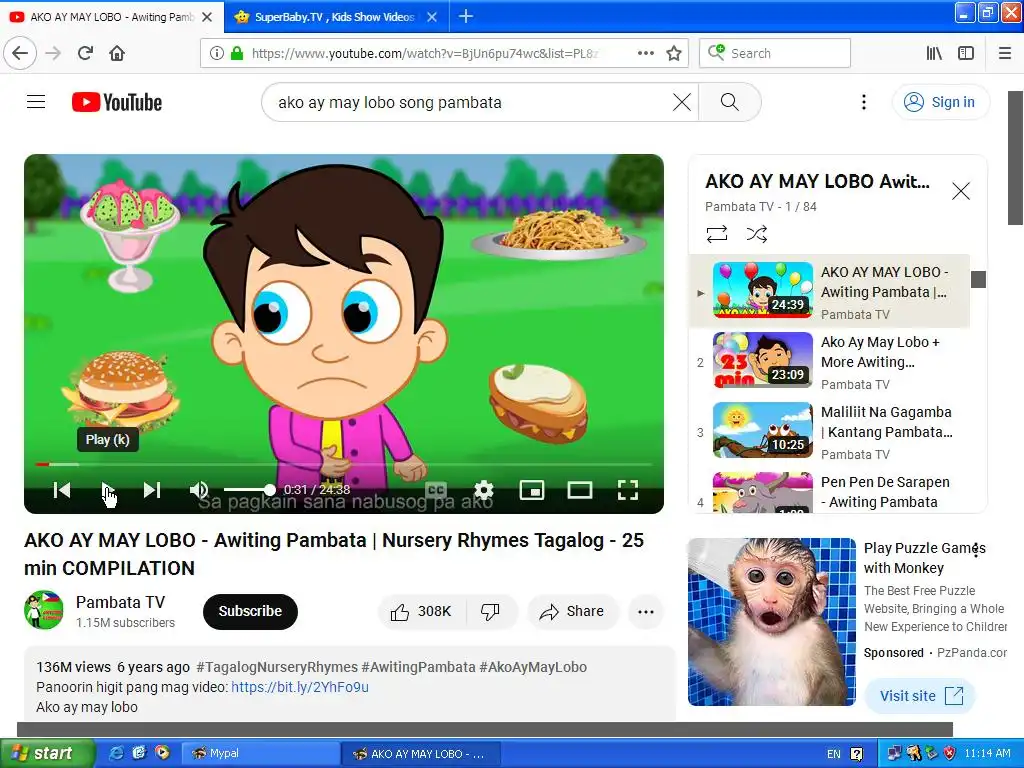Toggle playlist shuffle

[757, 234]
